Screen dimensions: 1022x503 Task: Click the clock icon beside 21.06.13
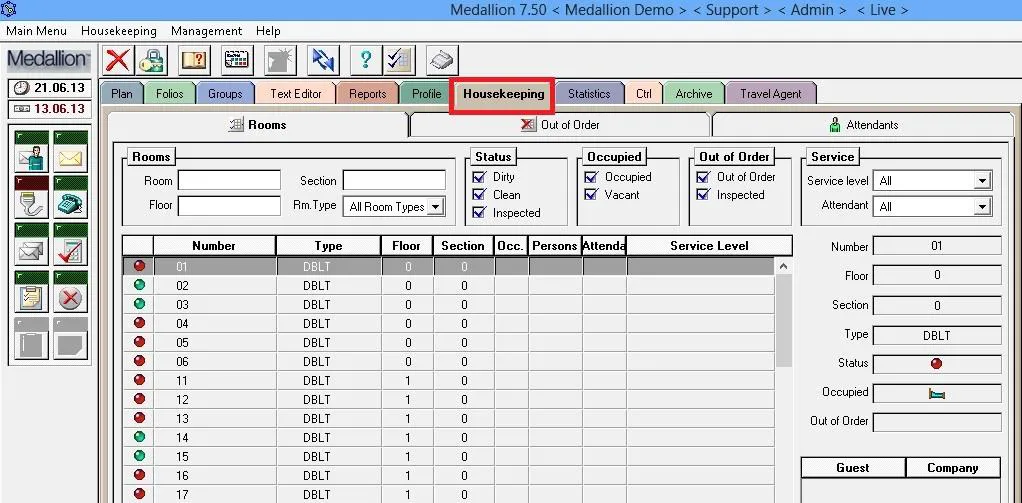22,88
